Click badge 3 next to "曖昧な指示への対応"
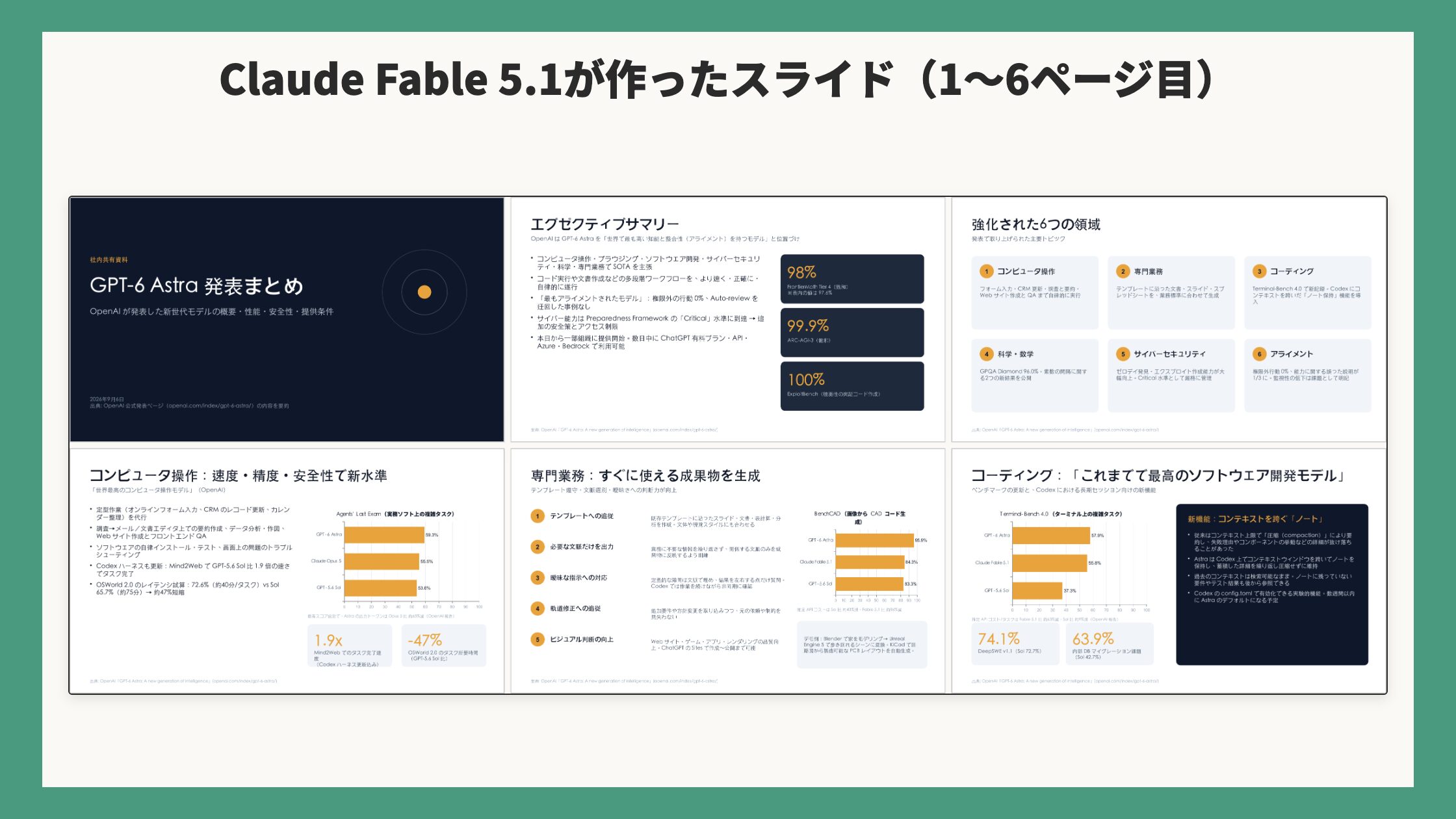This screenshot has height=819, width=1456. coord(538,578)
